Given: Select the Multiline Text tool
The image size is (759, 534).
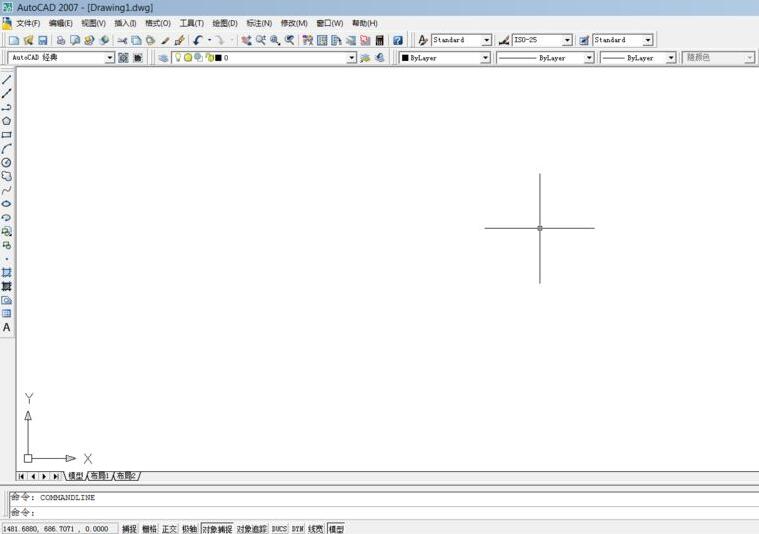Looking at the screenshot, I should coord(7,328).
